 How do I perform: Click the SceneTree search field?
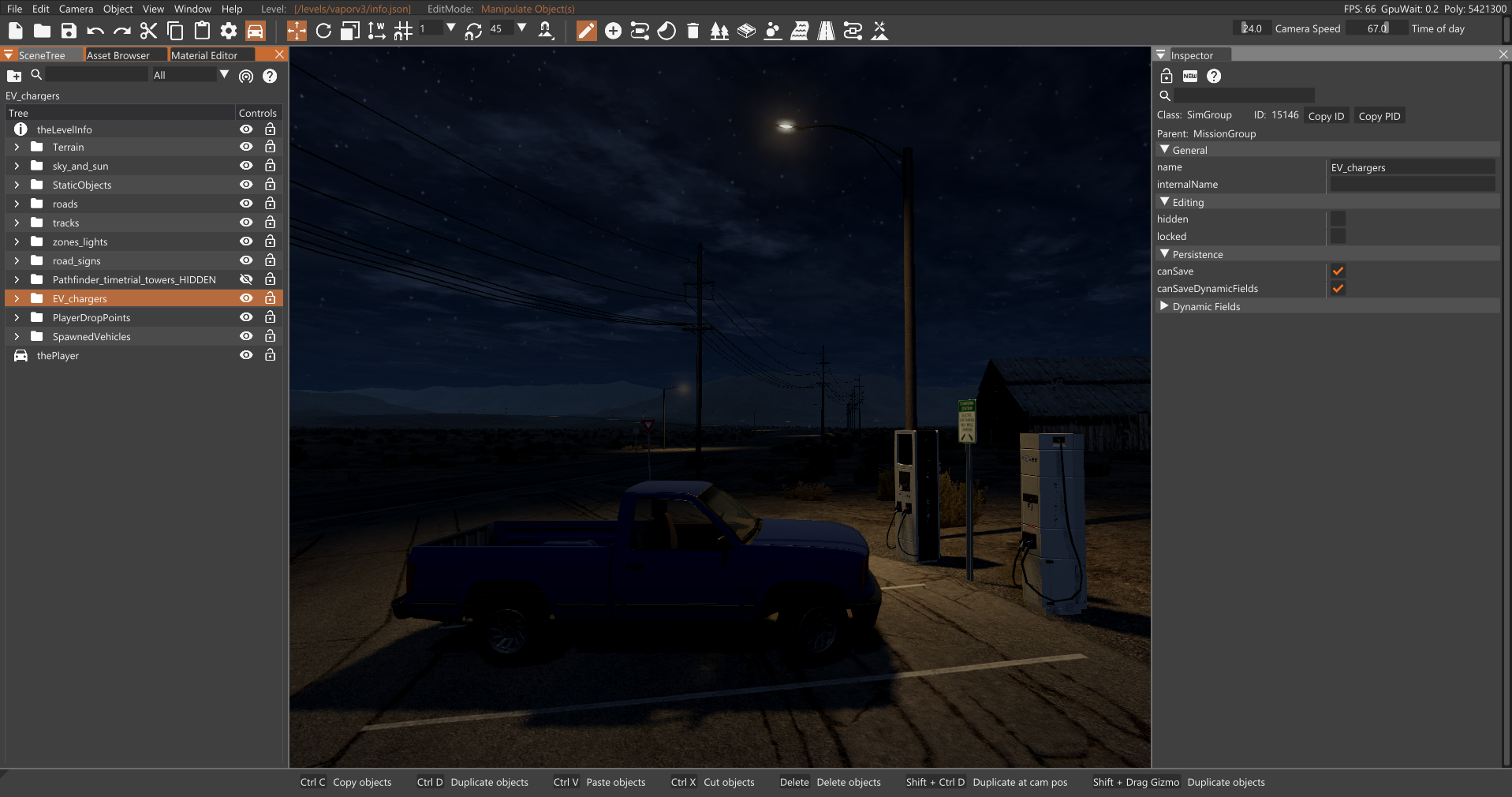click(x=97, y=75)
